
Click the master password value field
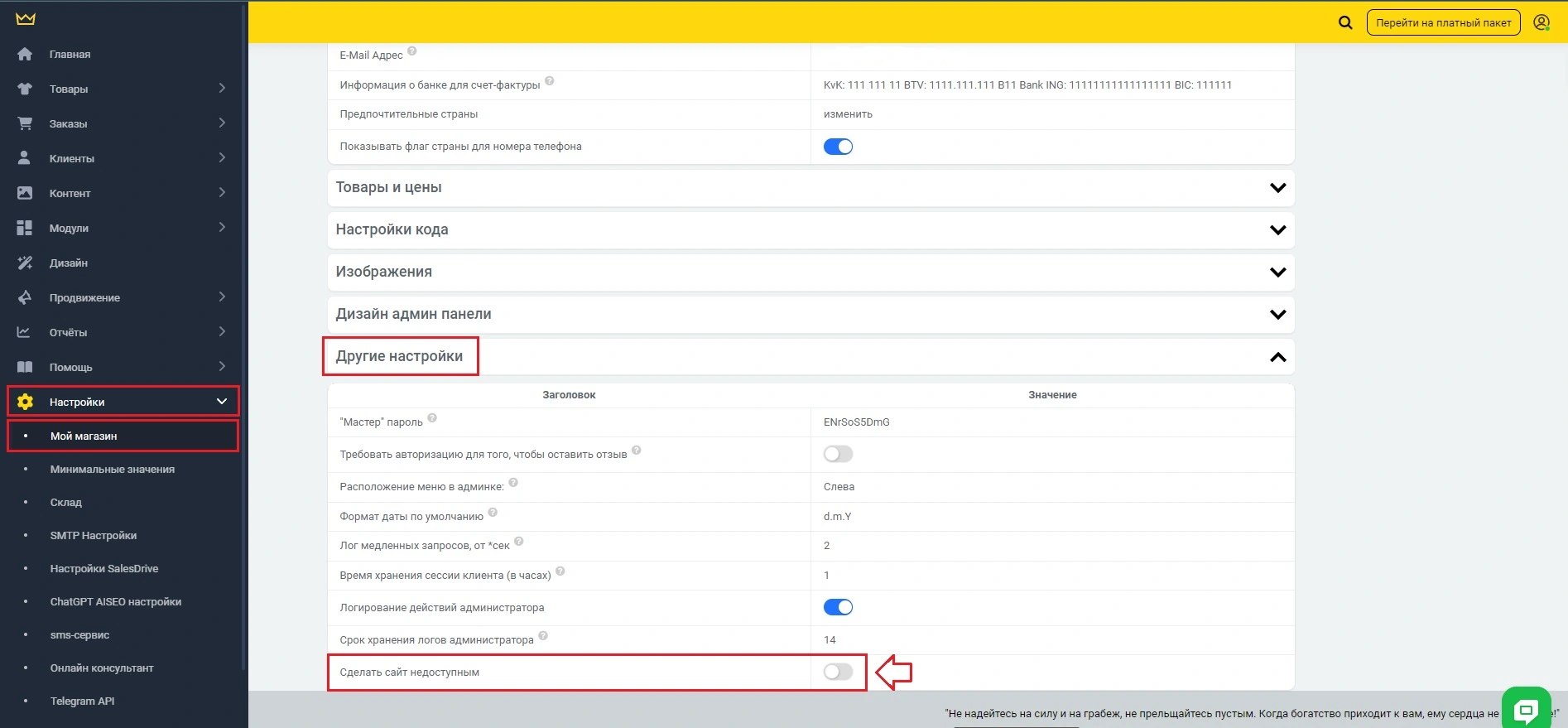click(x=856, y=422)
